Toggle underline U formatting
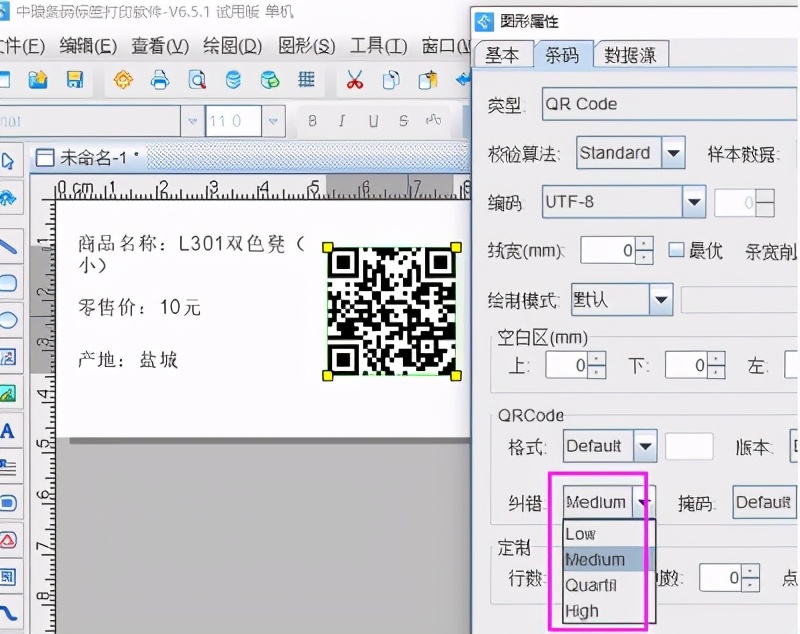 click(x=373, y=121)
